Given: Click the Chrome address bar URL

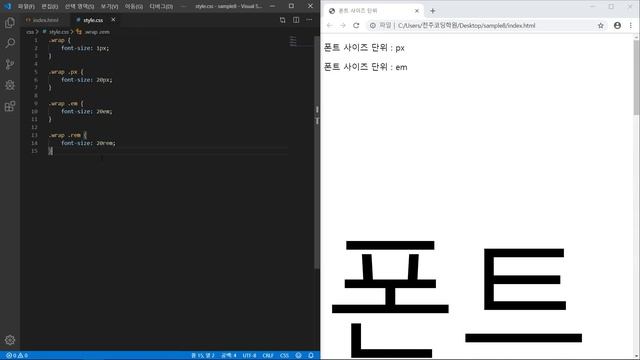Looking at the screenshot, I should click(x=467, y=25).
